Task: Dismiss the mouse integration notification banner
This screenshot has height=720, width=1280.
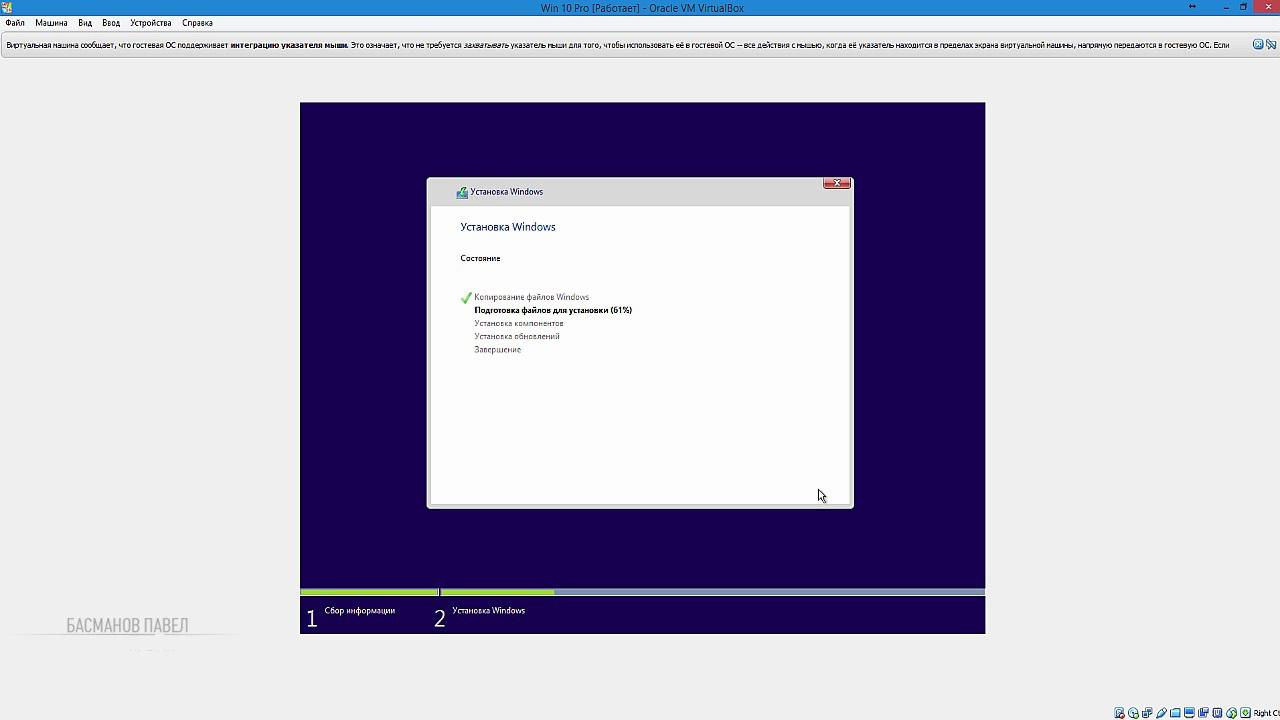Action: [1258, 44]
